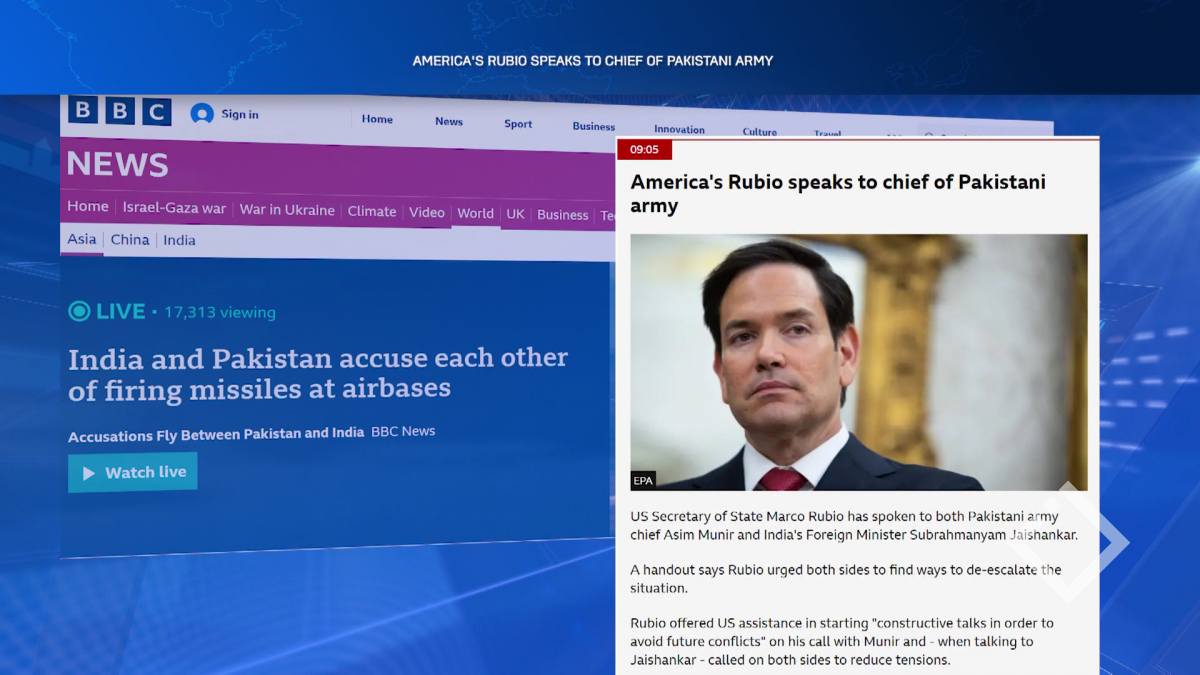Click Accusations Fly Between Pakistan and India
The height and width of the screenshot is (675, 1200).
(216, 435)
